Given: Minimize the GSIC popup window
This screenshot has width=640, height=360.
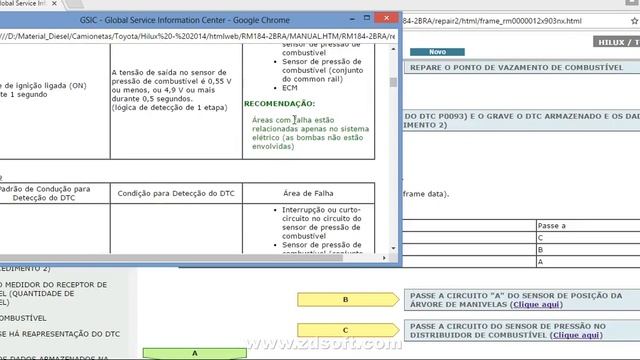Looking at the screenshot, I should pos(352,19).
